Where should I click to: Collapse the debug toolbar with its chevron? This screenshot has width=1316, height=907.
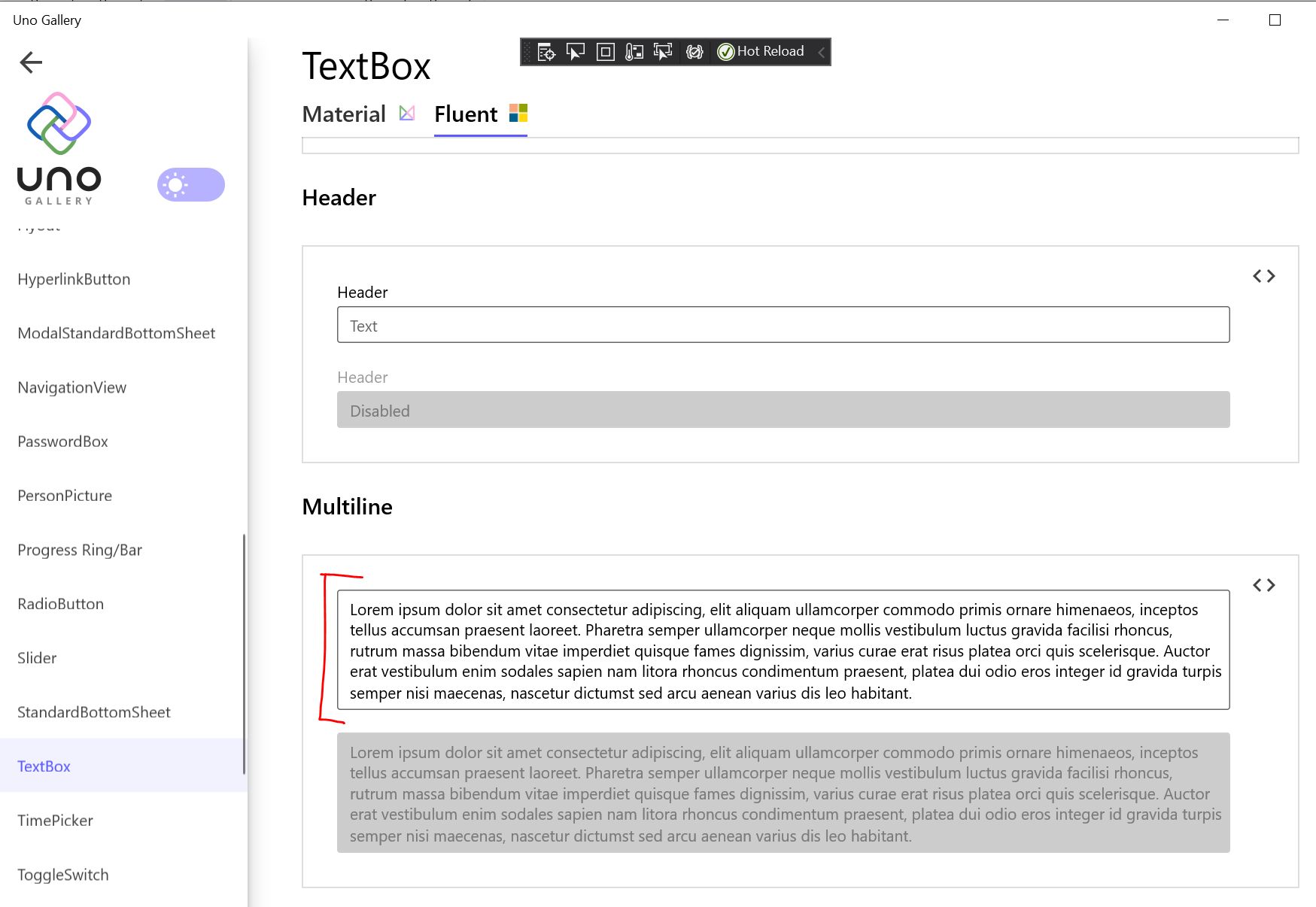pos(820,52)
